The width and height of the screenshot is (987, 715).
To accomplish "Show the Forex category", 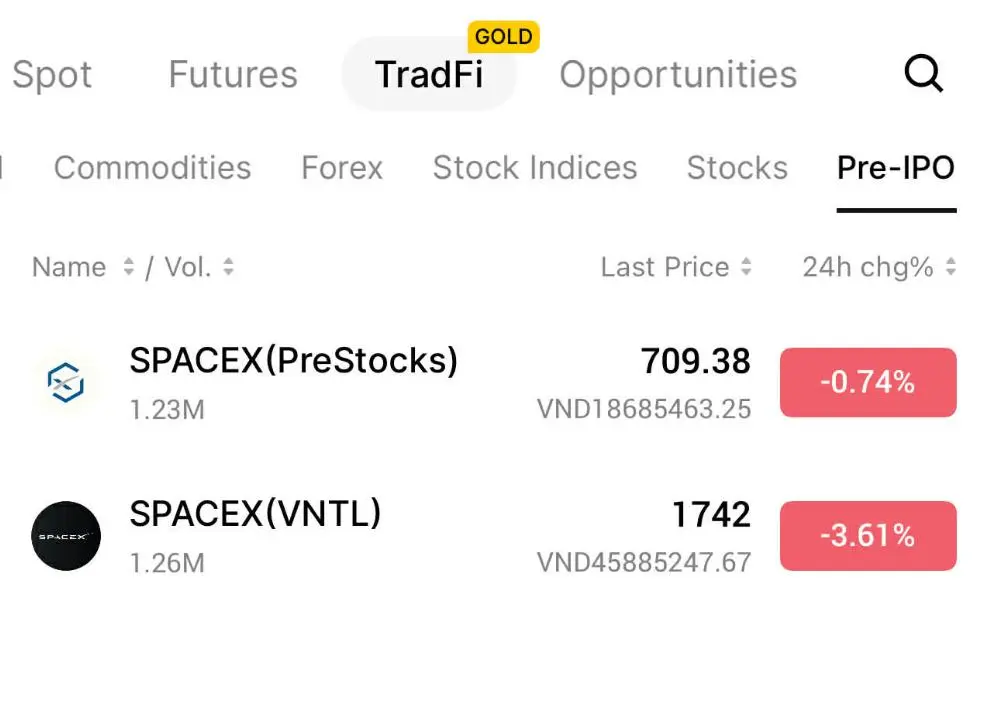I will pos(342,168).
